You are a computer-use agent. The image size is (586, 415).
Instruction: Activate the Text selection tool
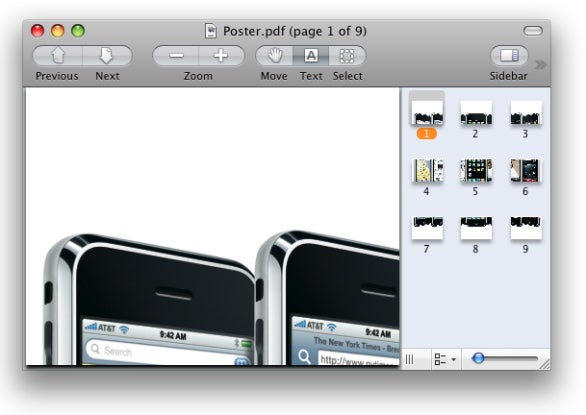point(311,56)
